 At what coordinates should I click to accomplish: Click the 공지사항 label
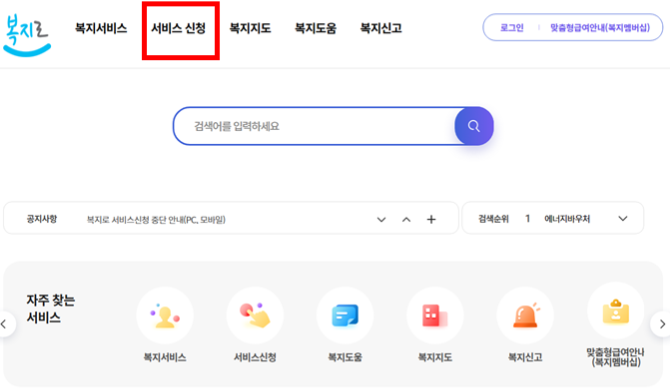click(x=42, y=219)
